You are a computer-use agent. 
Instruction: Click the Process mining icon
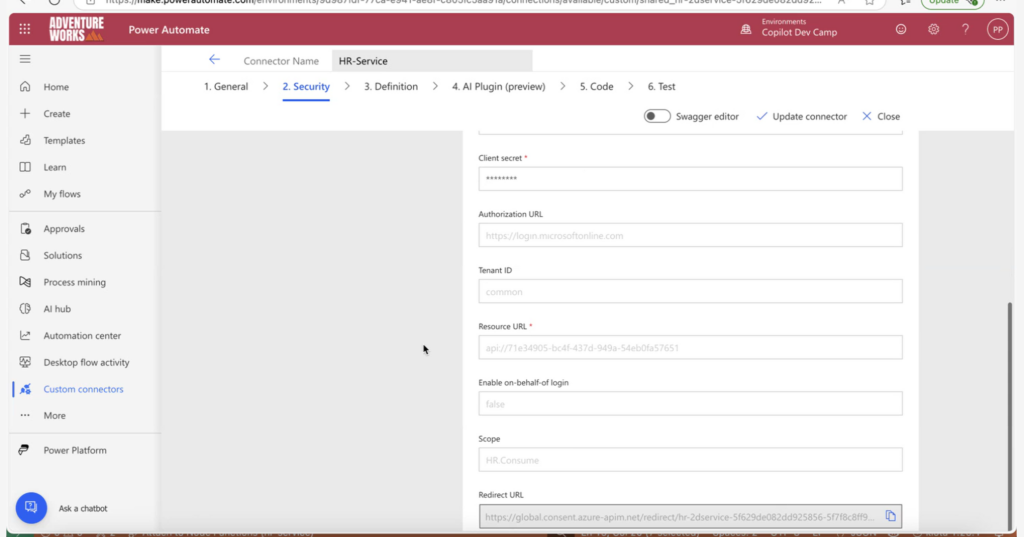[25, 282]
